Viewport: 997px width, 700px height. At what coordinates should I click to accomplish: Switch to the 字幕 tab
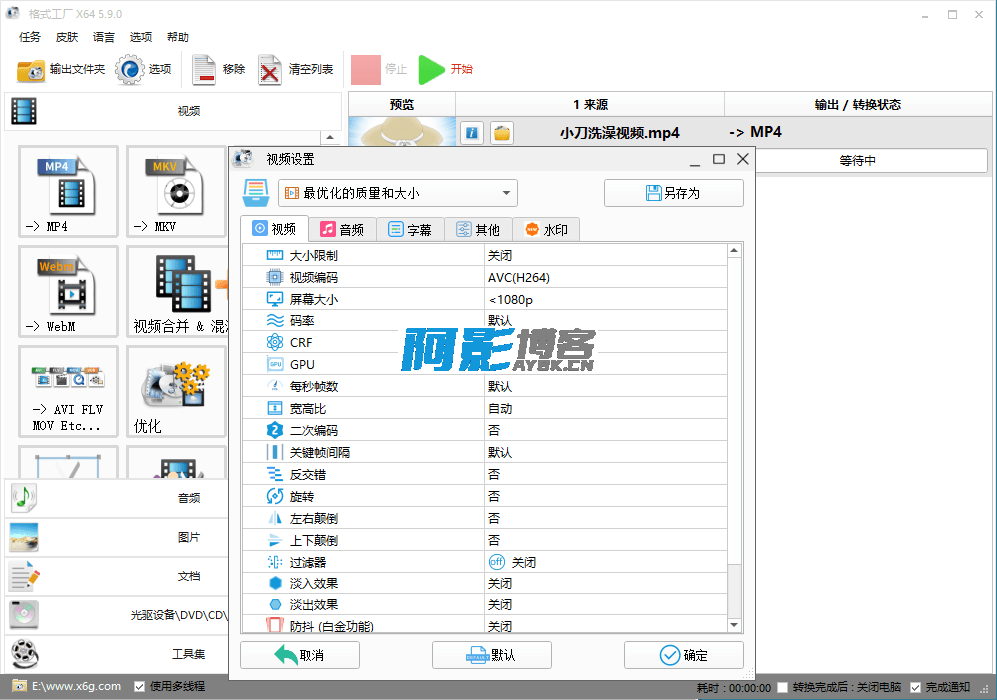point(410,230)
